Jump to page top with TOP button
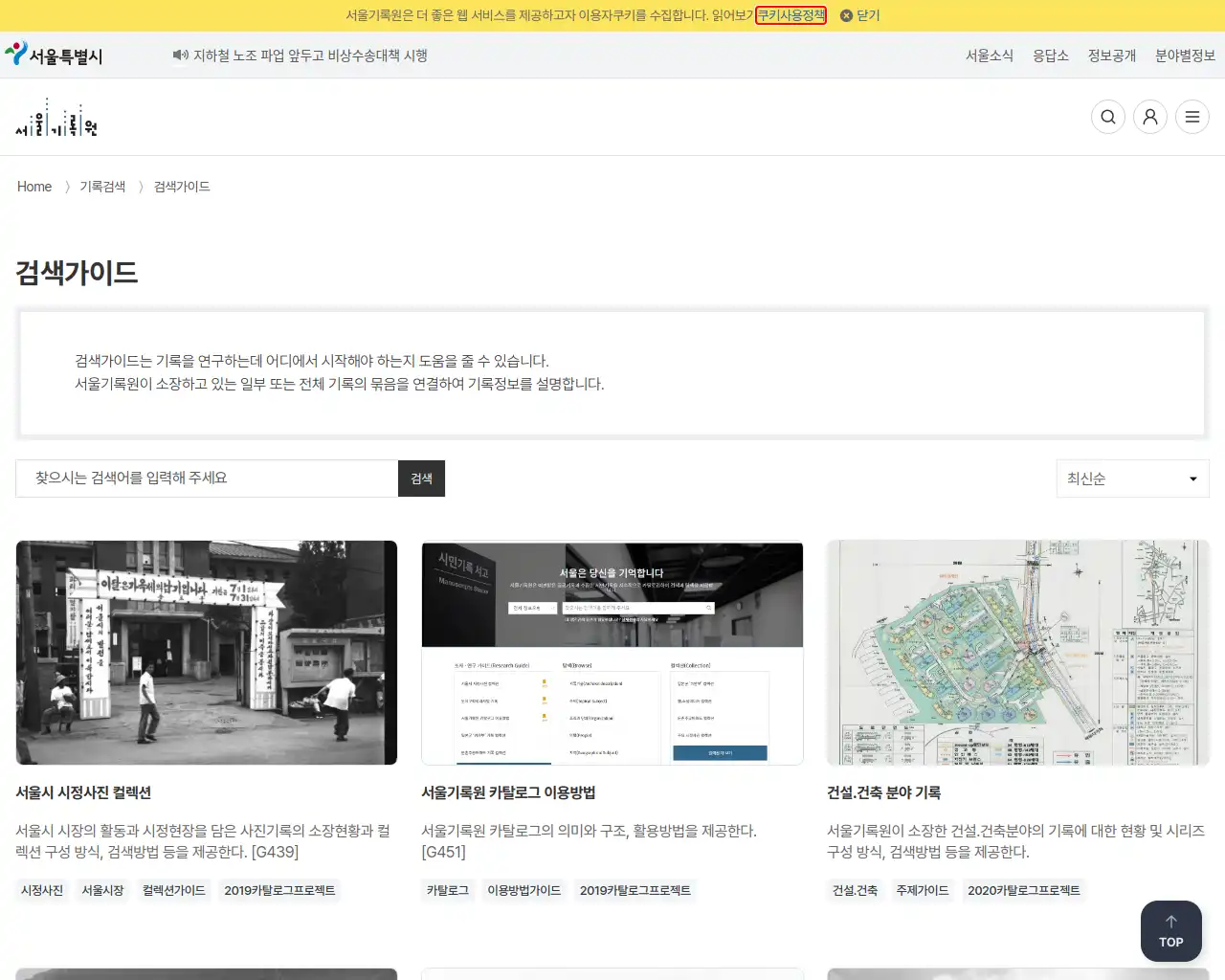 point(1170,930)
